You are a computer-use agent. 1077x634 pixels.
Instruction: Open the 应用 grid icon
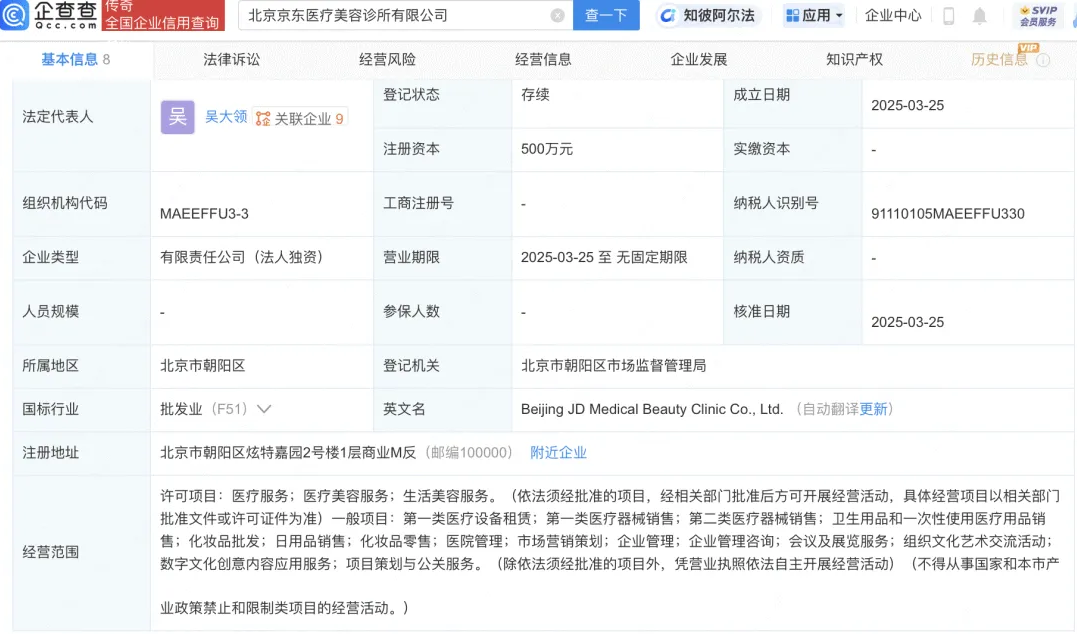[792, 15]
